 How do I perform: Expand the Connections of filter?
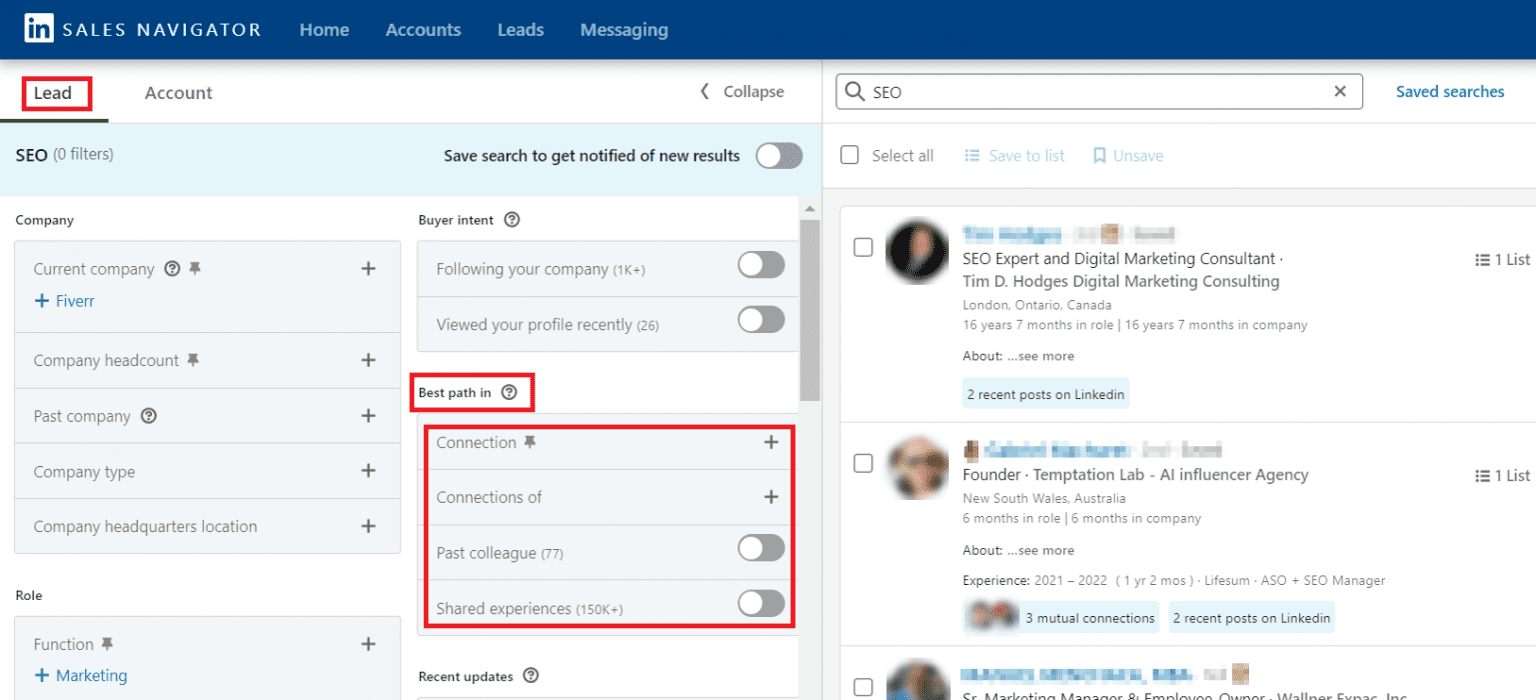pos(771,496)
